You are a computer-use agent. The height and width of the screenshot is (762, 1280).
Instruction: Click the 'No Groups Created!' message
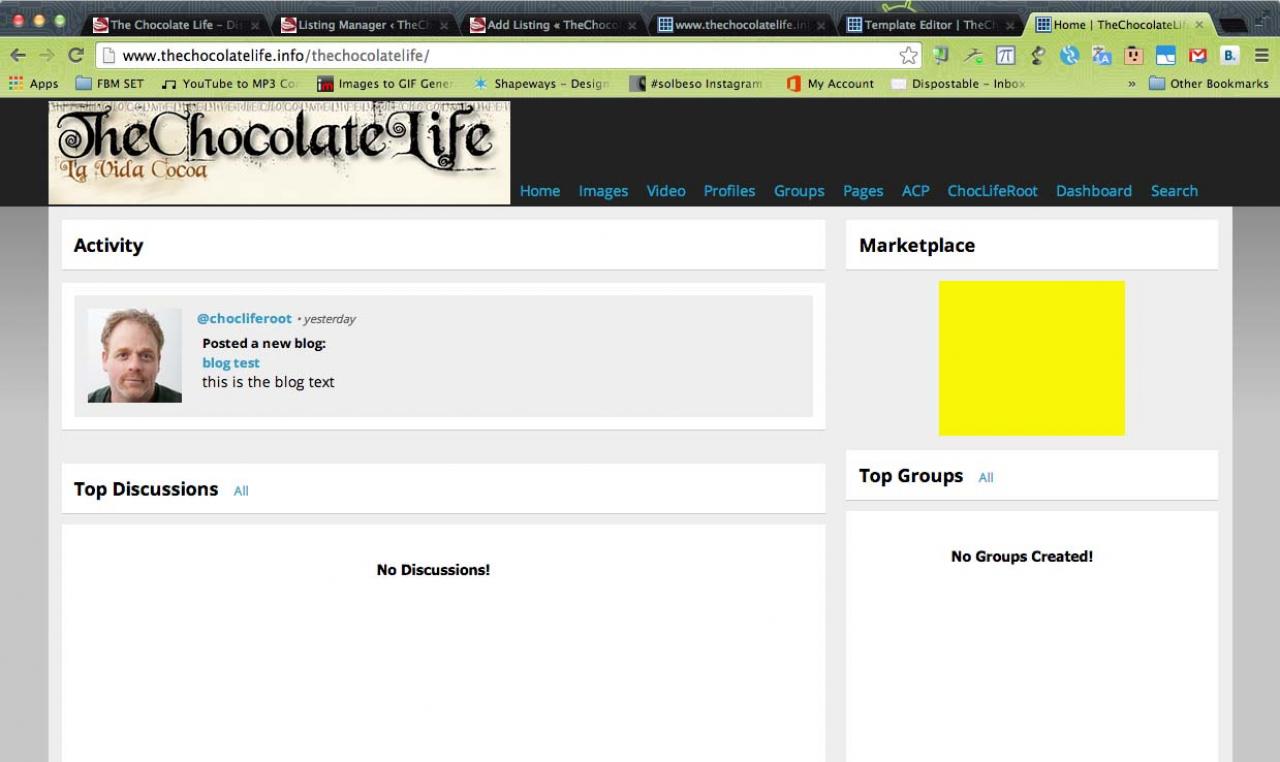pos(1022,557)
